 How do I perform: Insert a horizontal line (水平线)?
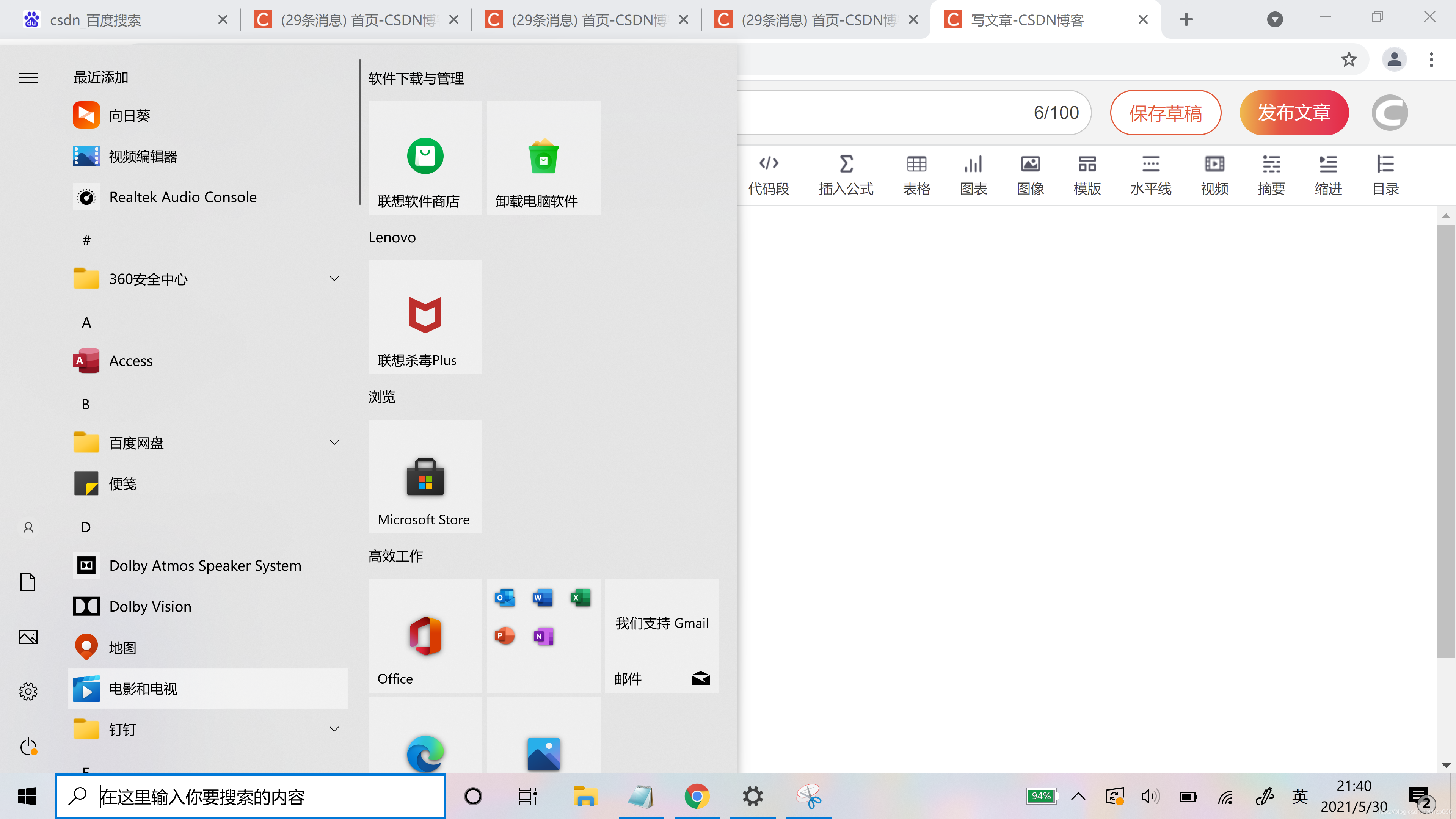[x=1151, y=176]
